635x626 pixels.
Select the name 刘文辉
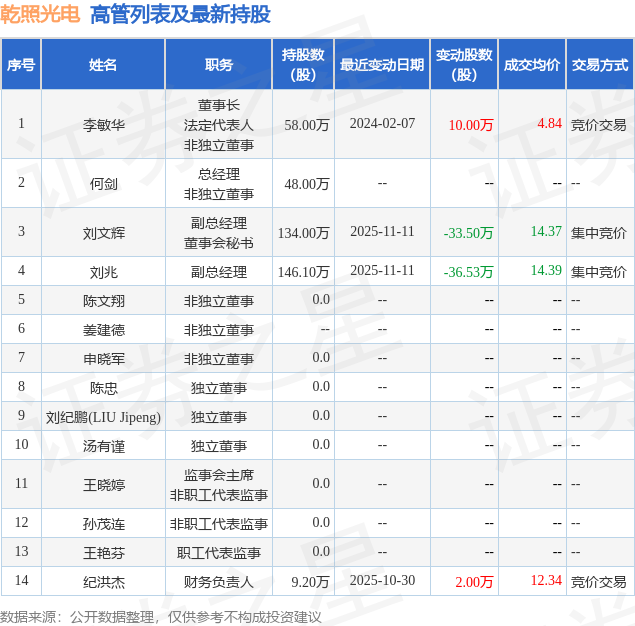(x=104, y=233)
